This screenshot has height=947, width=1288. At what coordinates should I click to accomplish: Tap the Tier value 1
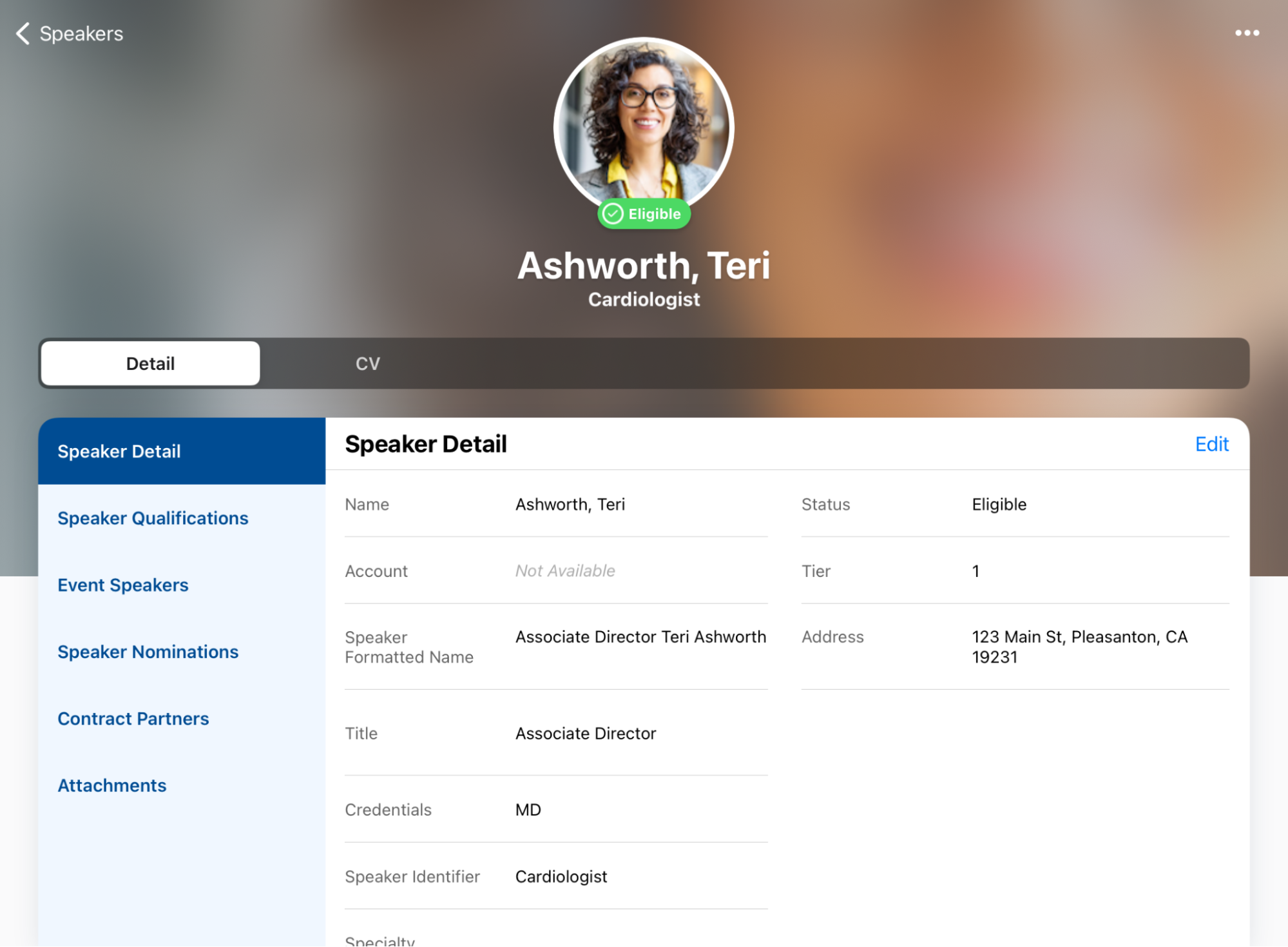click(975, 571)
